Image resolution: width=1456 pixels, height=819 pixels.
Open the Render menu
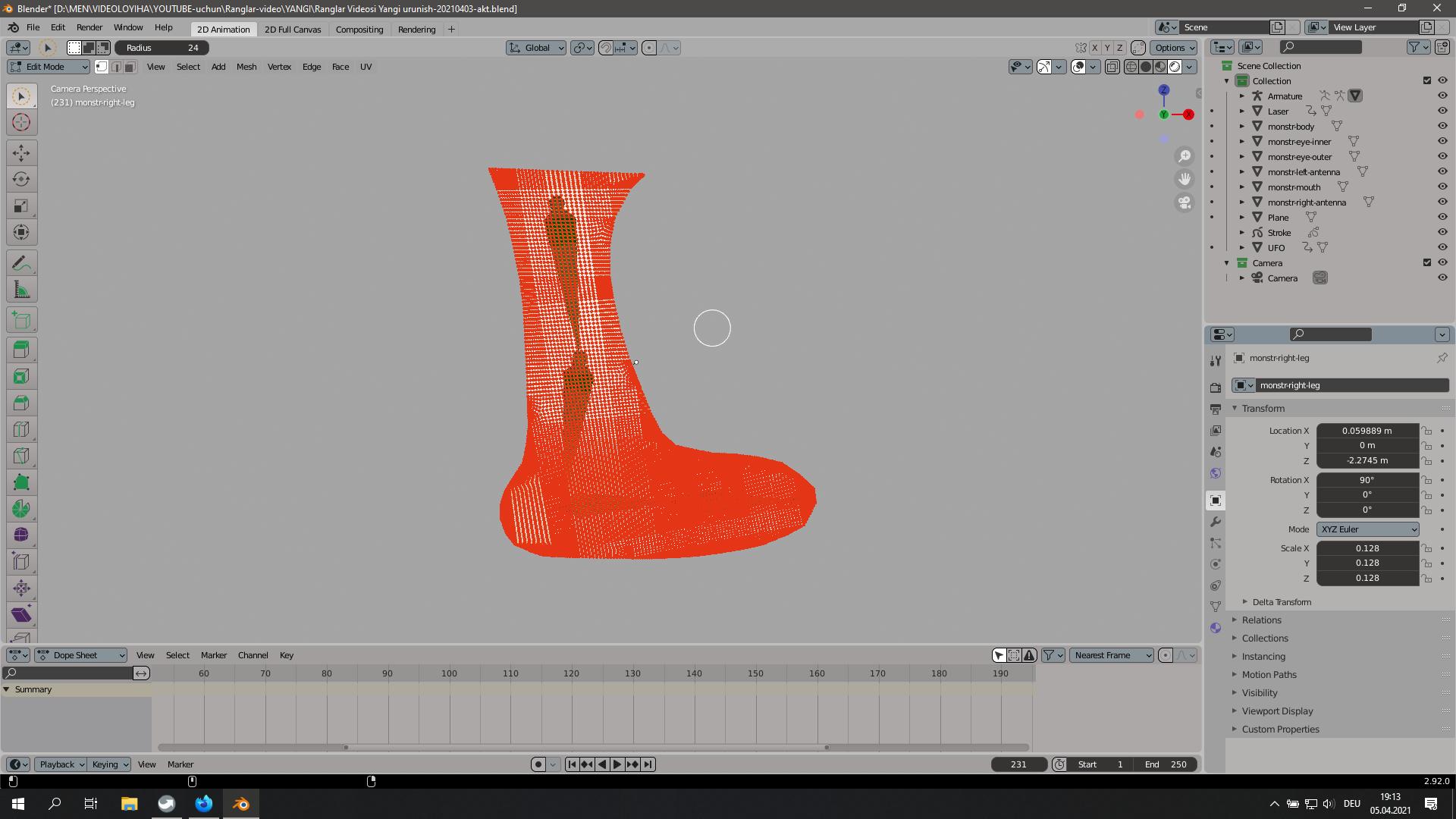(89, 27)
